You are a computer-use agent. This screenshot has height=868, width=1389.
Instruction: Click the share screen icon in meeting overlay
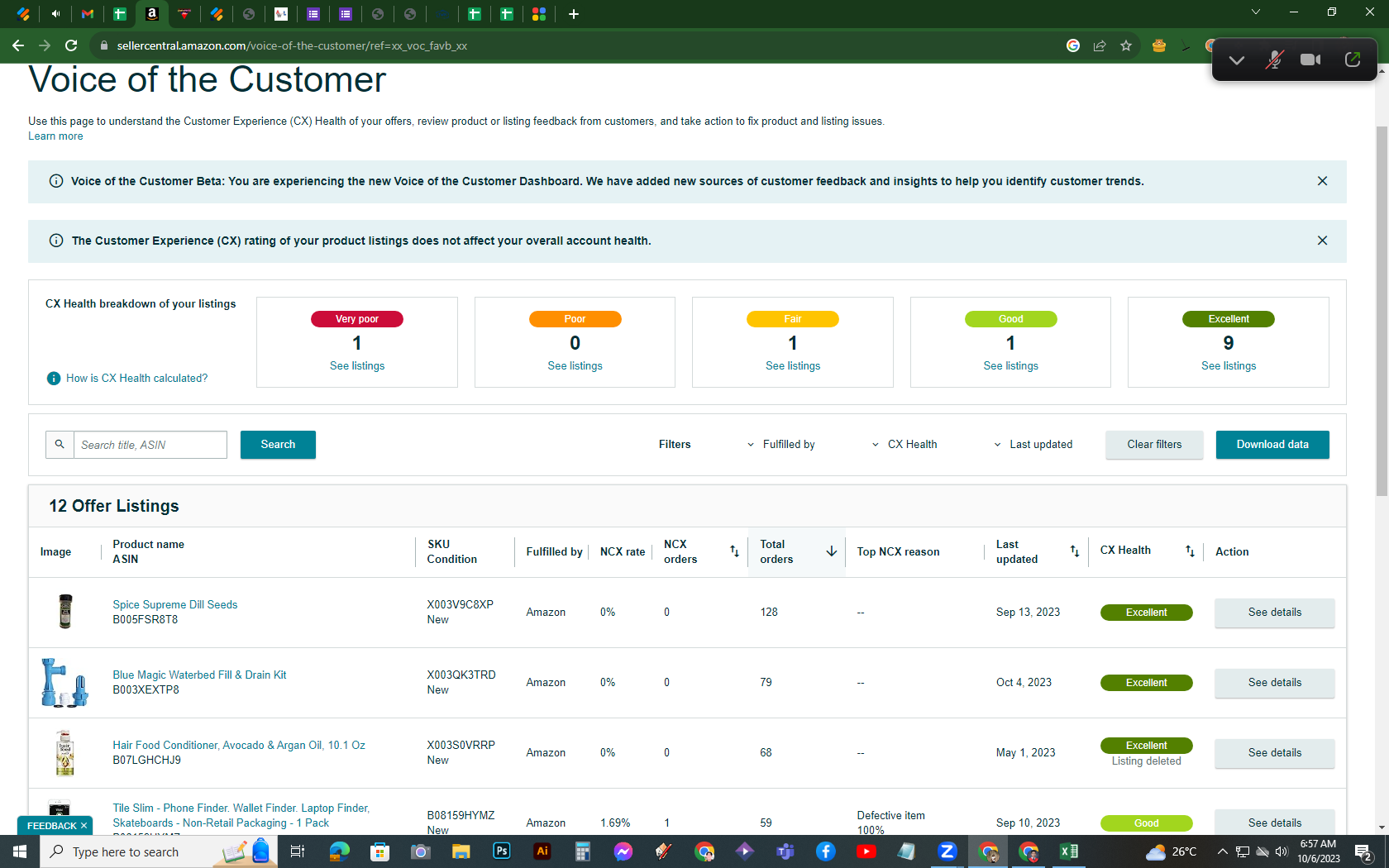click(1353, 60)
